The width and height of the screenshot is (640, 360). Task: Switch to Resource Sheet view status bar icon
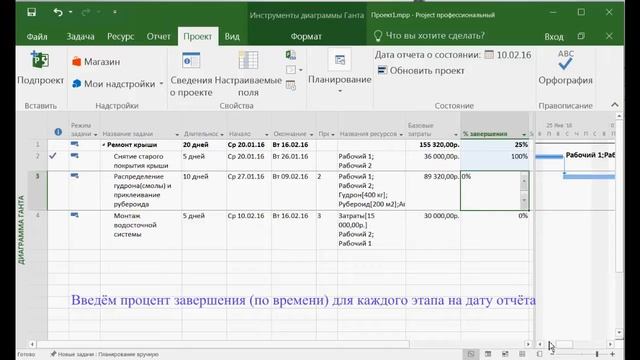tap(522, 354)
